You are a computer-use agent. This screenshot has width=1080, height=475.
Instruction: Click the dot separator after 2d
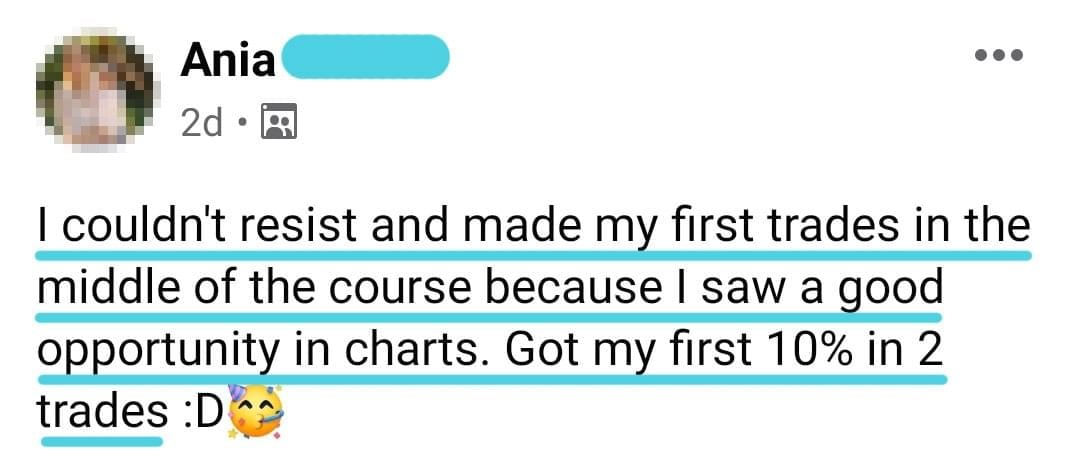[x=242, y=123]
